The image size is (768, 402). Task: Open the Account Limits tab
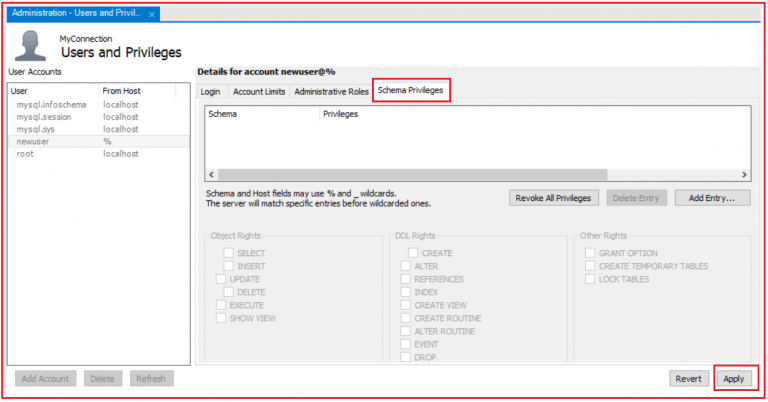click(x=258, y=91)
